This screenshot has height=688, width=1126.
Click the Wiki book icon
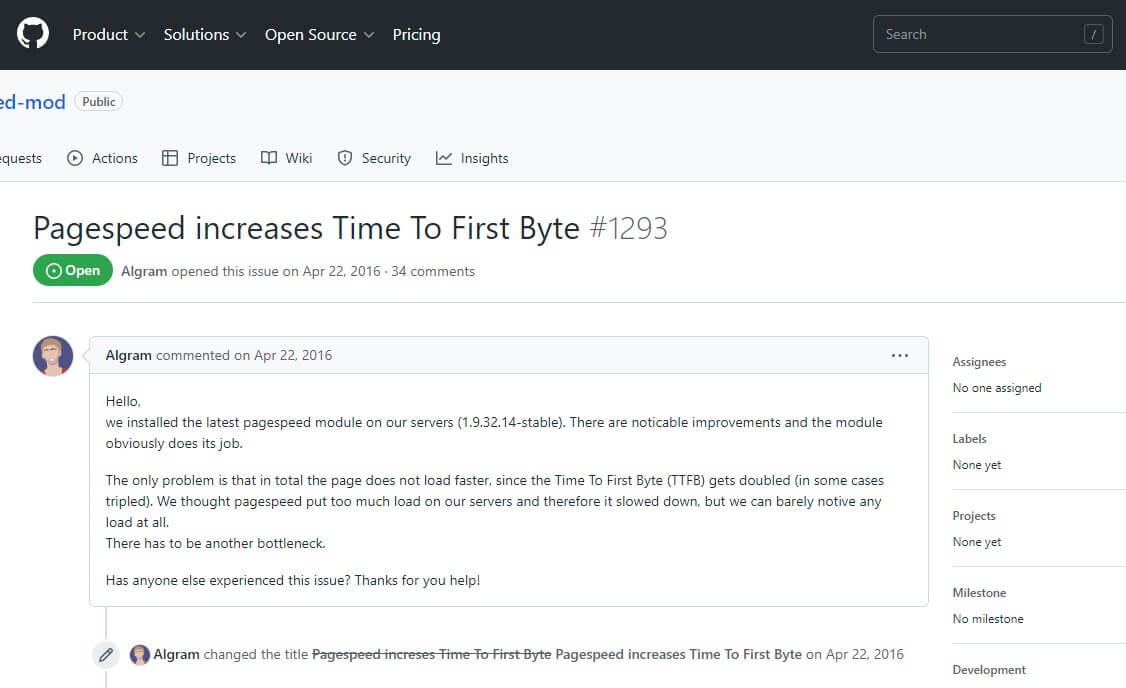pyautogui.click(x=269, y=158)
